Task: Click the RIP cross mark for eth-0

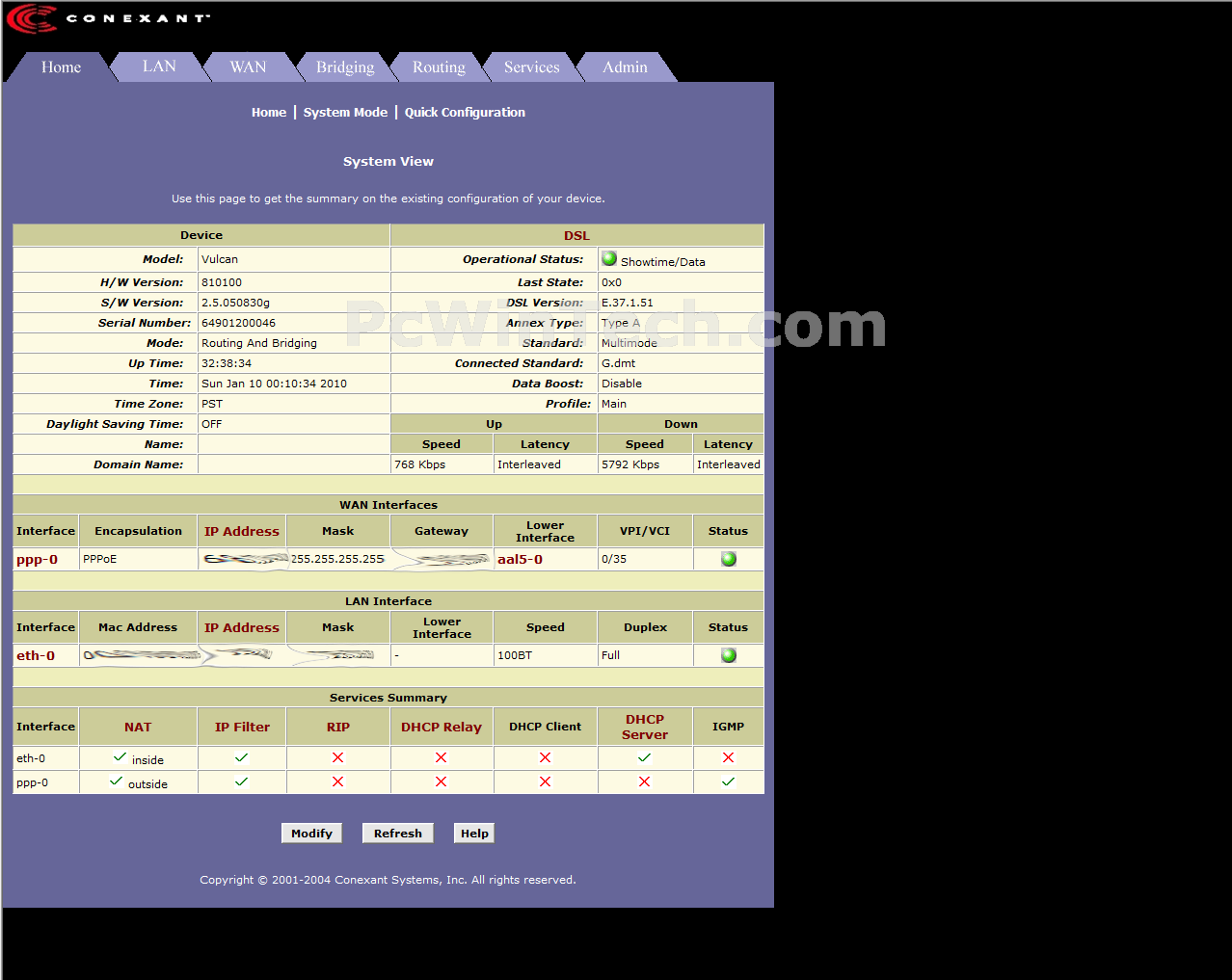Action: (x=337, y=757)
